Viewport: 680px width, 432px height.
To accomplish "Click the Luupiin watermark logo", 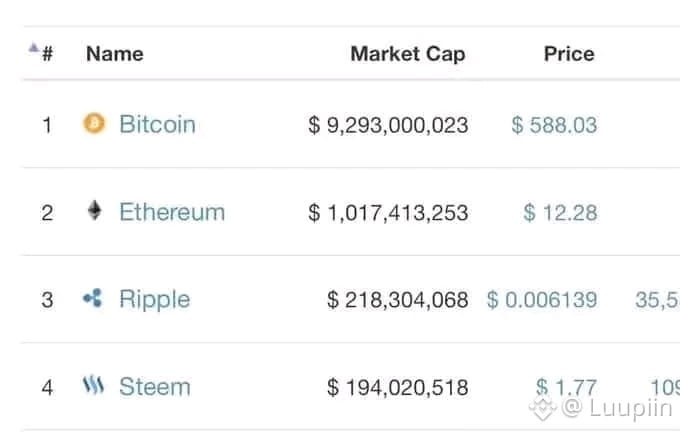I will pyautogui.click(x=543, y=408).
